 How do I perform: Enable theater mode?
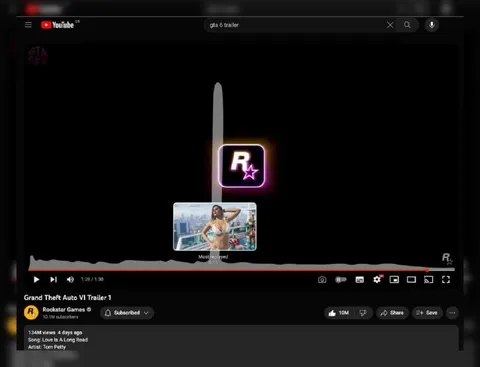tap(411, 279)
